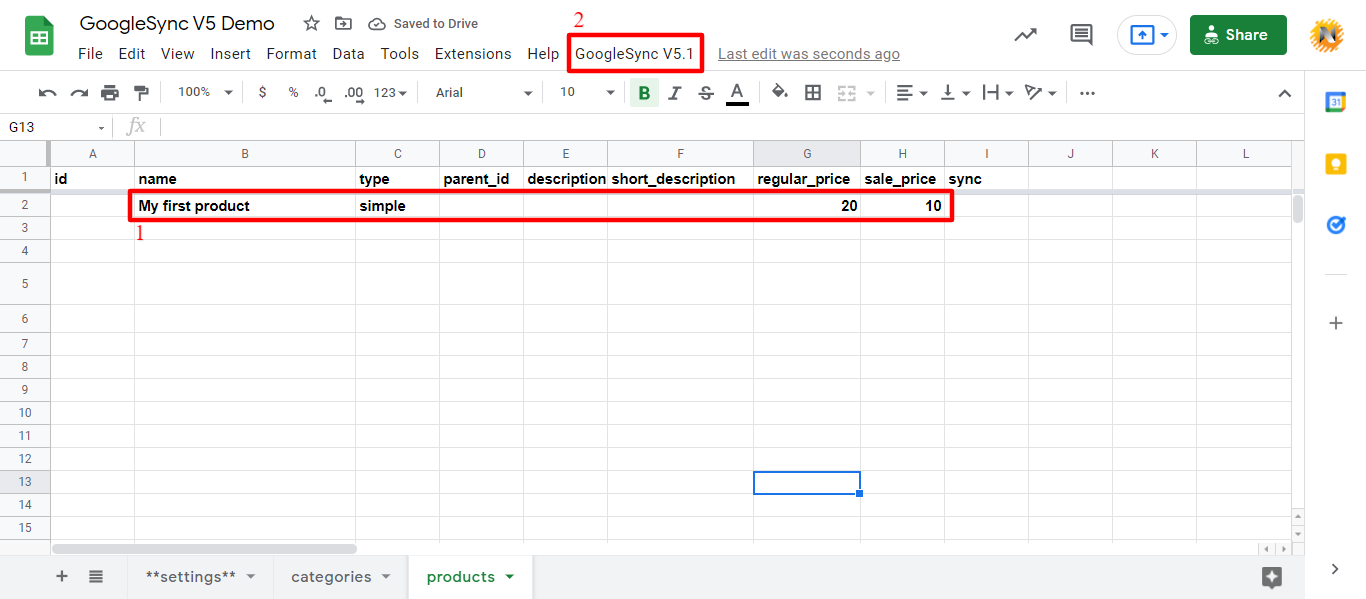1366x599 pixels.
Task: Click the Share button
Action: tap(1238, 34)
